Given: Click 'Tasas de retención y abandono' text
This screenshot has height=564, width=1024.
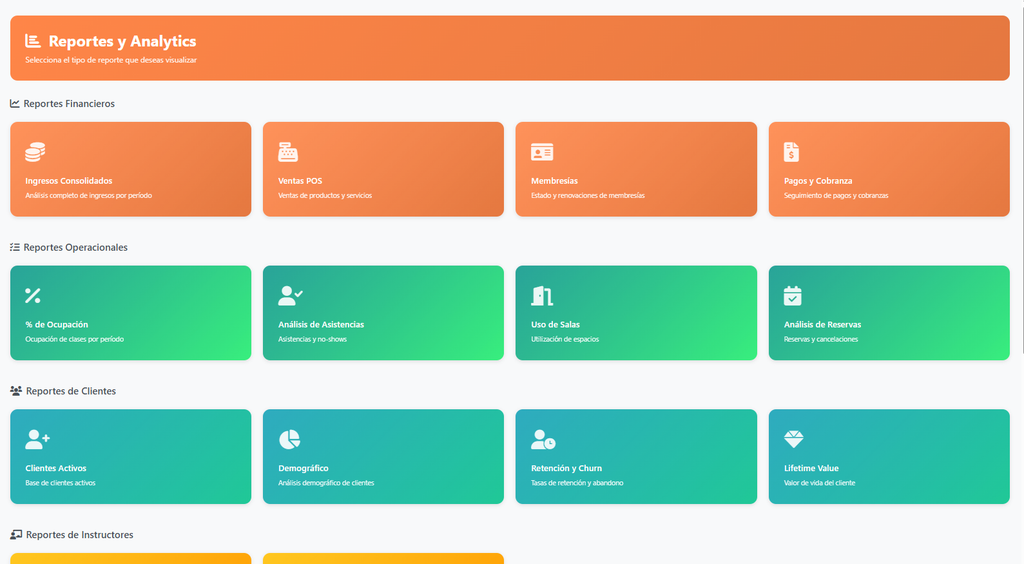Looking at the screenshot, I should 577,482.
